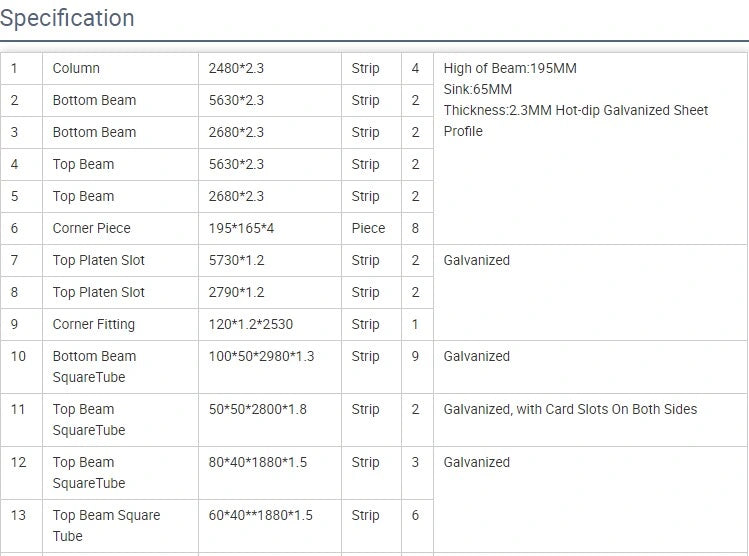Click the Top Beam Square Tube cell in row 13
The width and height of the screenshot is (749, 556).
coord(105,525)
